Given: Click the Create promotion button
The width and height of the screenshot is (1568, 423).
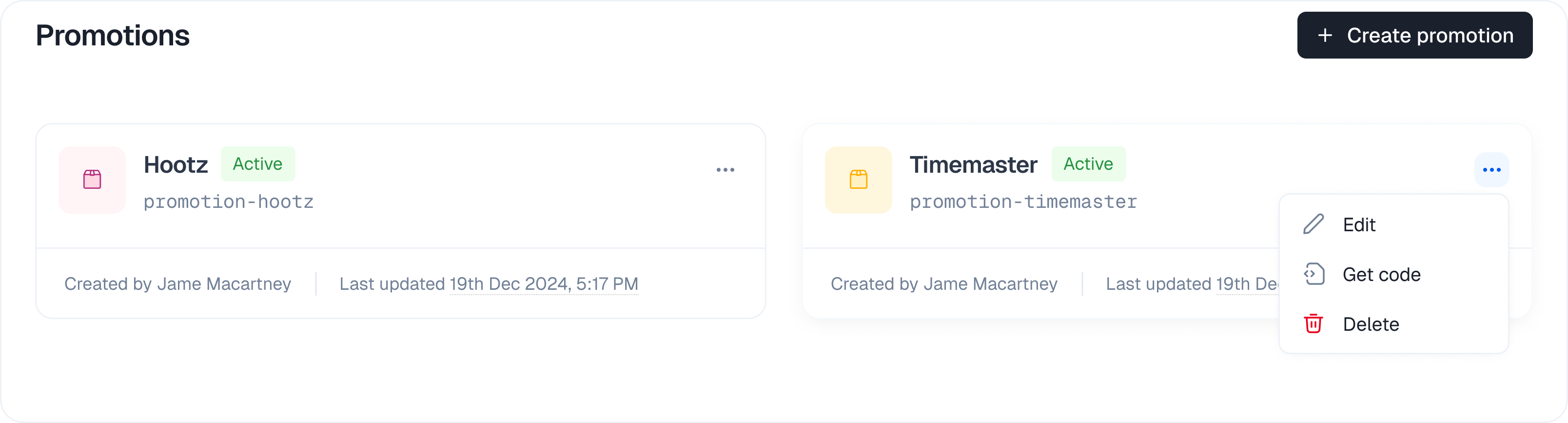Looking at the screenshot, I should click(x=1414, y=35).
